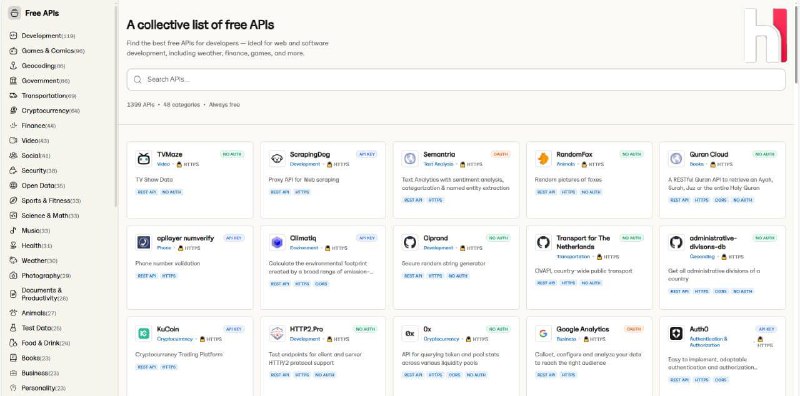This screenshot has height=396, width=800.
Task: Click the Finance category icon
Action: [13, 126]
